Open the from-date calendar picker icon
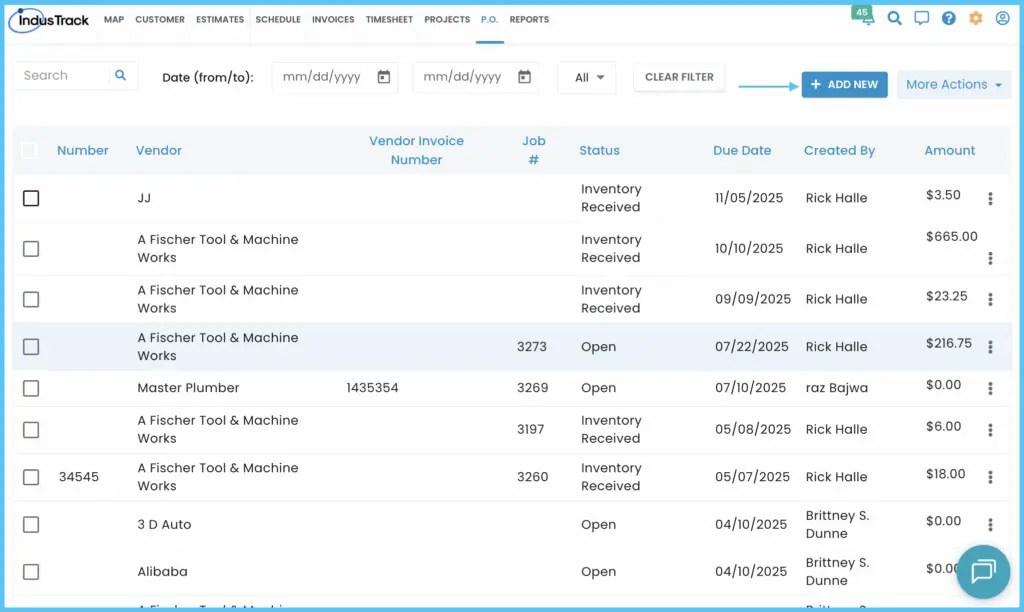This screenshot has height=612, width=1024. tap(384, 77)
